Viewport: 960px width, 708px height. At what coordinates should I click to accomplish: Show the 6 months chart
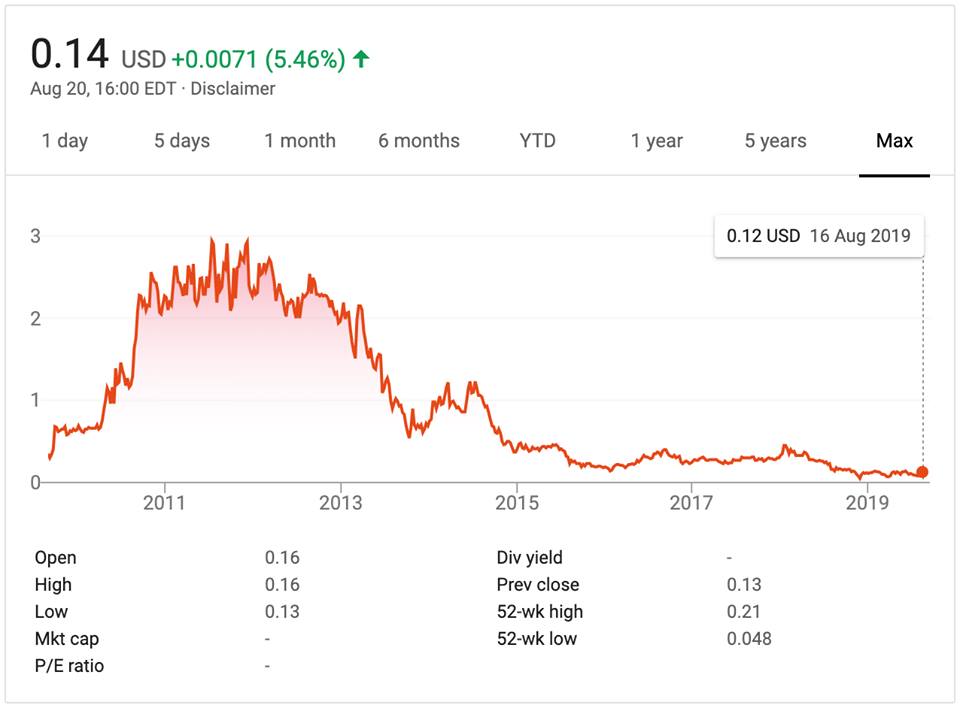coord(419,141)
